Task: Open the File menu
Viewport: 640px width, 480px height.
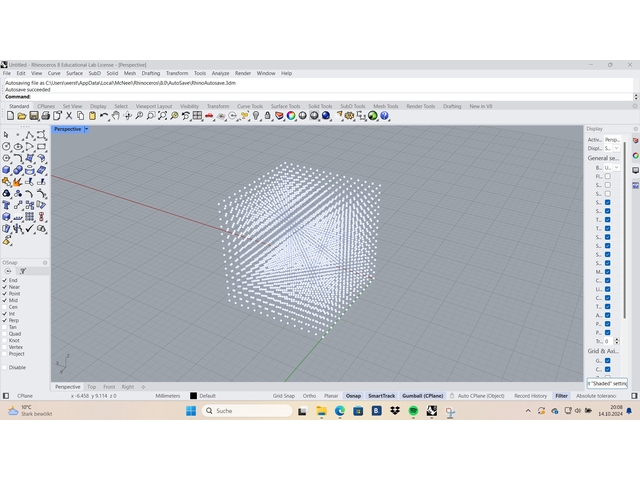Action: (x=7, y=73)
